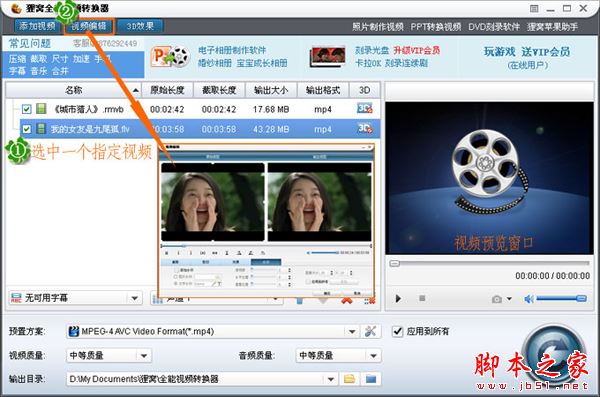Adjust the volume slider handle
The image size is (600, 397).
[581, 298]
